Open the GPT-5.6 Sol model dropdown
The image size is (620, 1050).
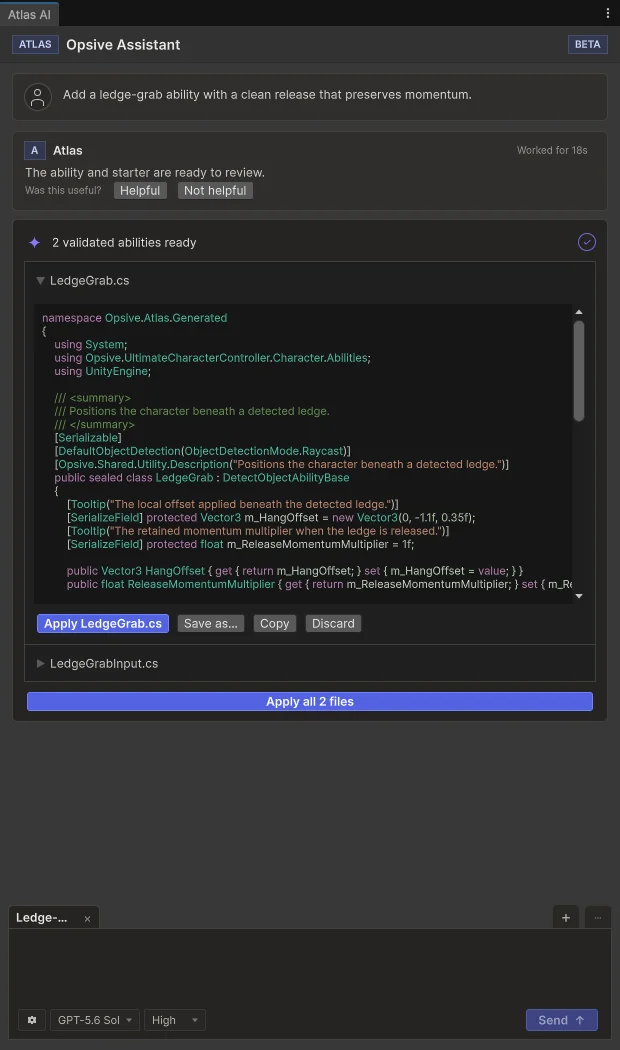tap(95, 1020)
